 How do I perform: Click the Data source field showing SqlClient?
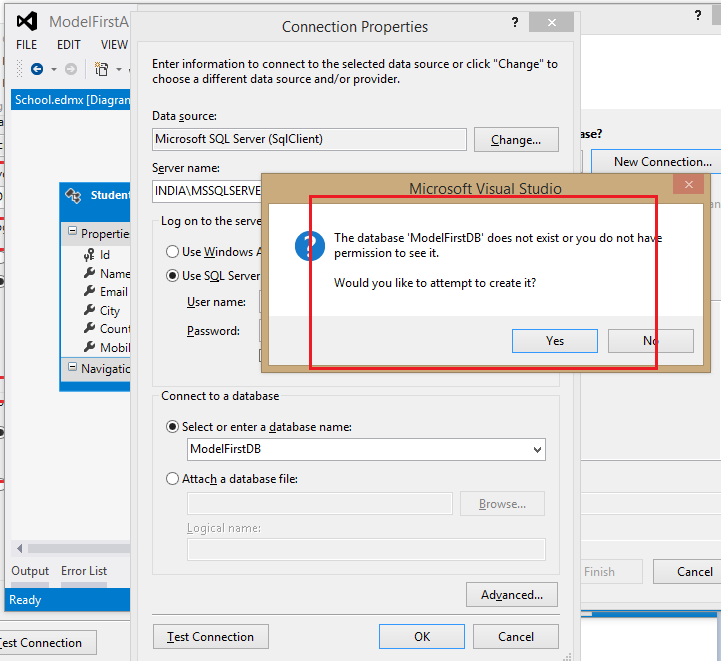point(309,139)
